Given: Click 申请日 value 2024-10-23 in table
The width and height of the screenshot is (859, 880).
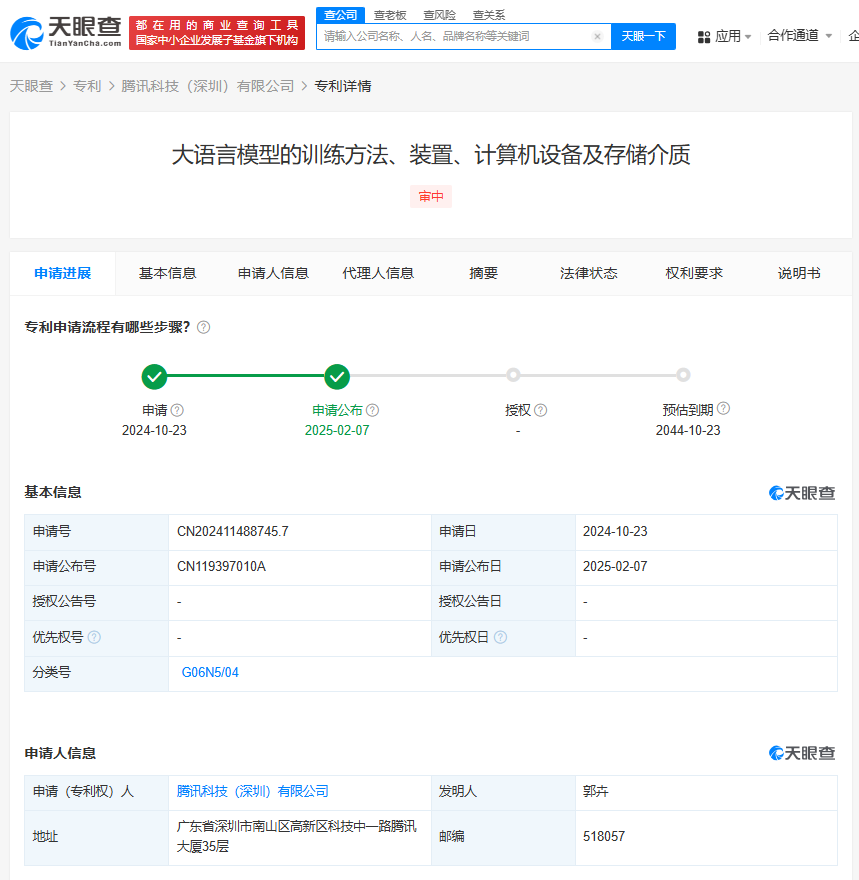Looking at the screenshot, I should click(615, 531).
